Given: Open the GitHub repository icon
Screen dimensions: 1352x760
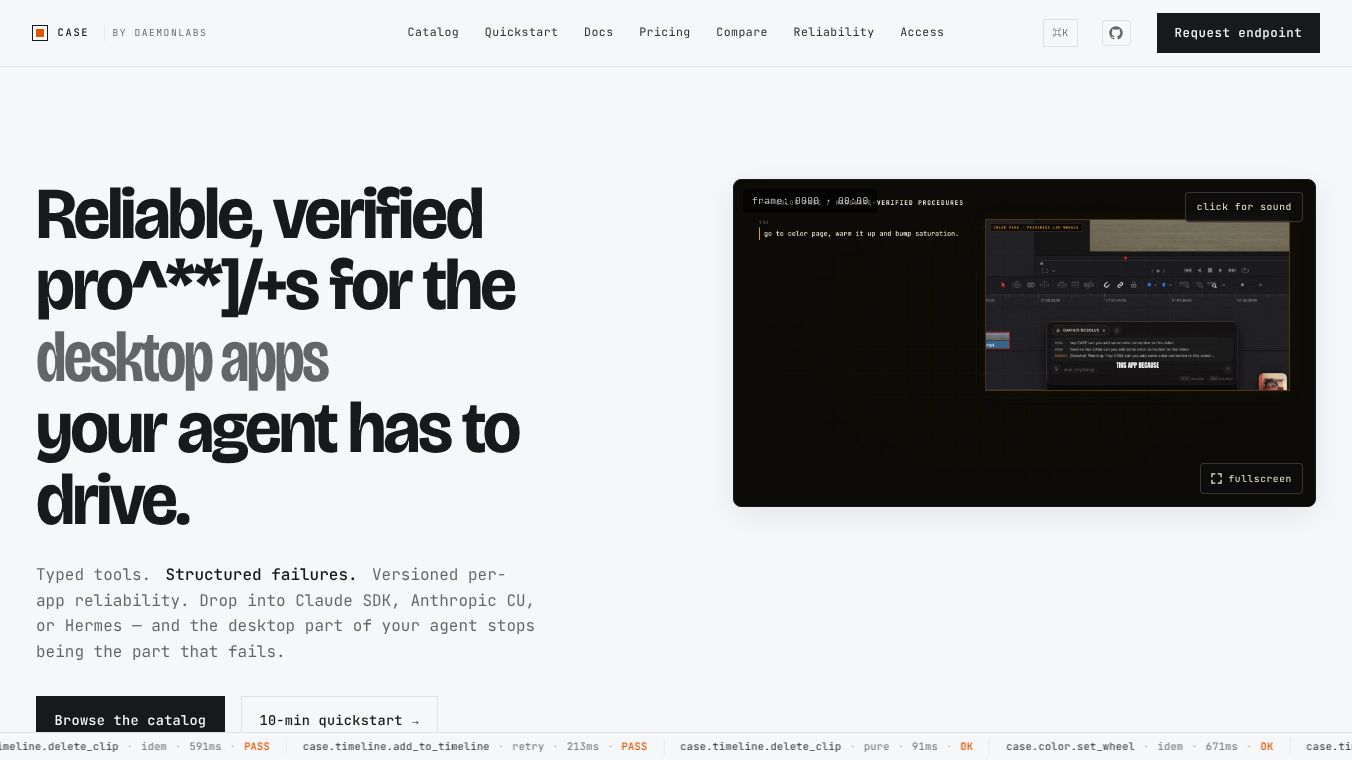Looking at the screenshot, I should pos(1116,33).
